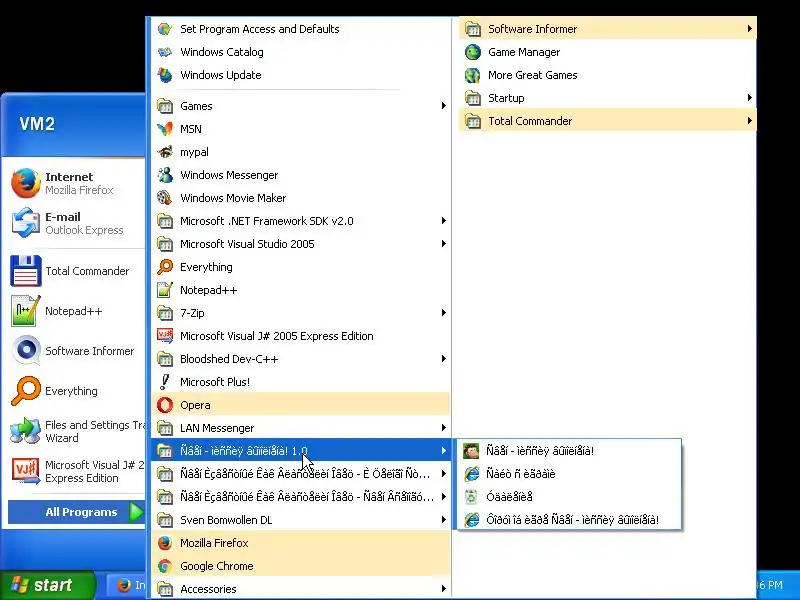Click the More Great Games label
The width and height of the screenshot is (800, 600).
[533, 75]
